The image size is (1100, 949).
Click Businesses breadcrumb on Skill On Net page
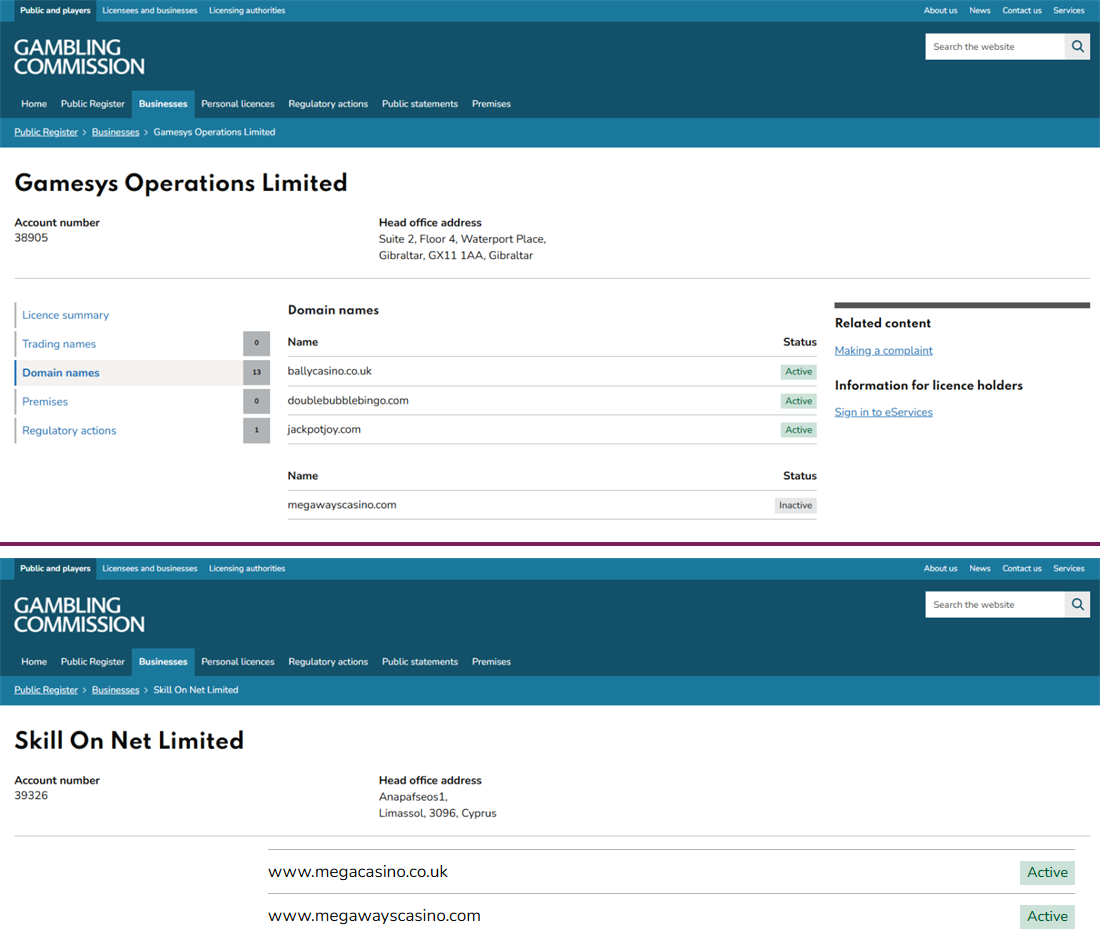(x=115, y=689)
